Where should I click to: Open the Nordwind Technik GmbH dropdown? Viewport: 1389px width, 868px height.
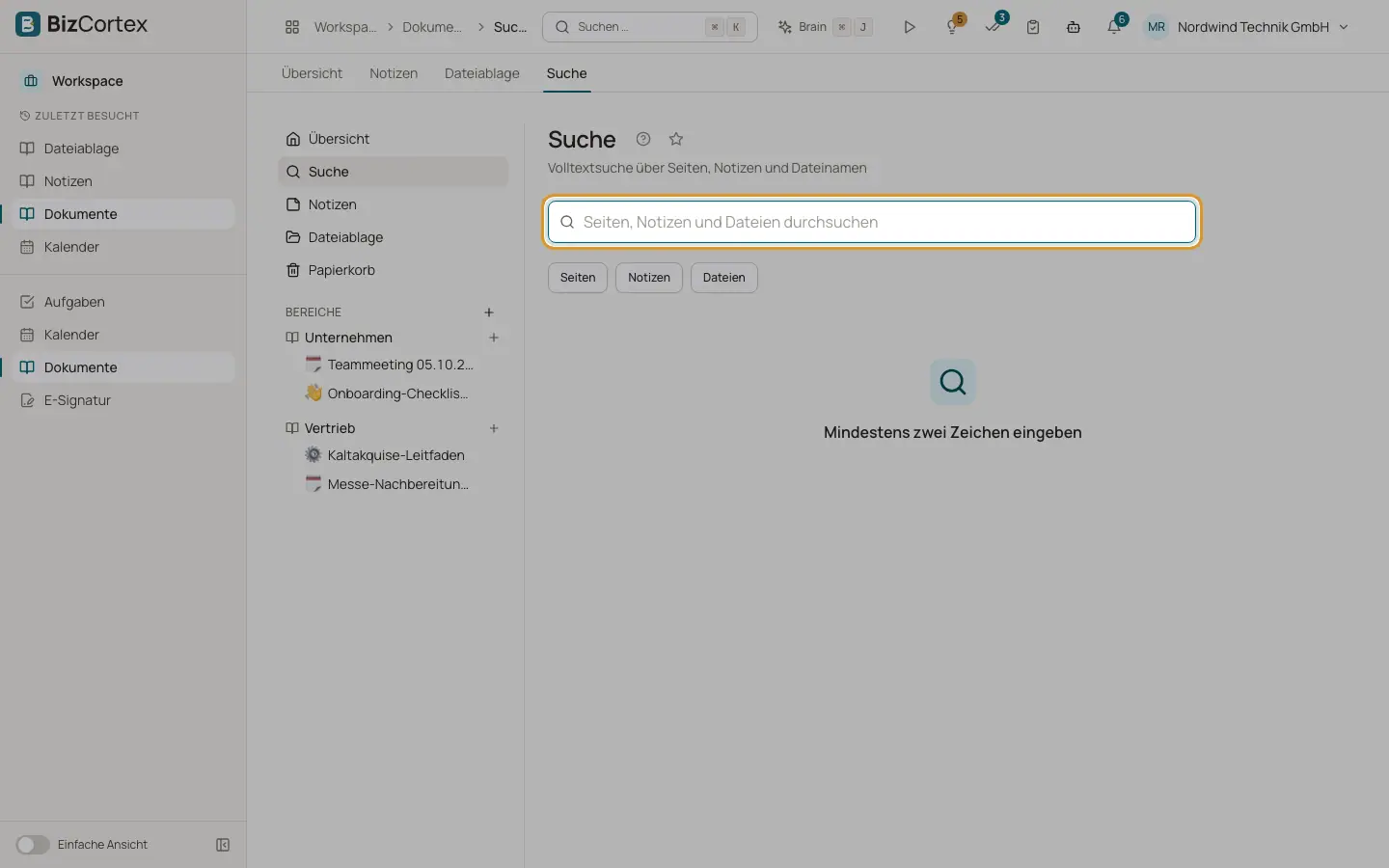click(x=1262, y=27)
